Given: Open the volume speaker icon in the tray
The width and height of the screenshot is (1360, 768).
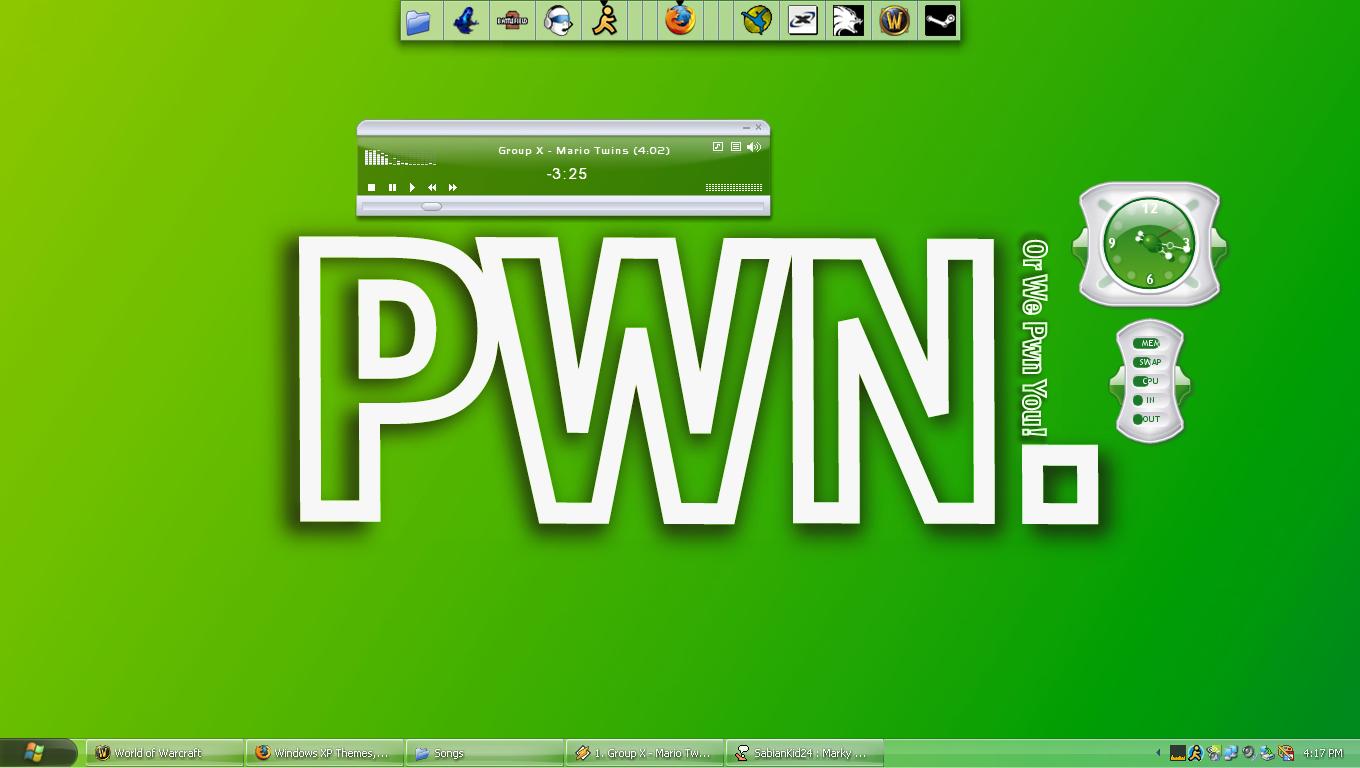Looking at the screenshot, I should coord(1248,752).
